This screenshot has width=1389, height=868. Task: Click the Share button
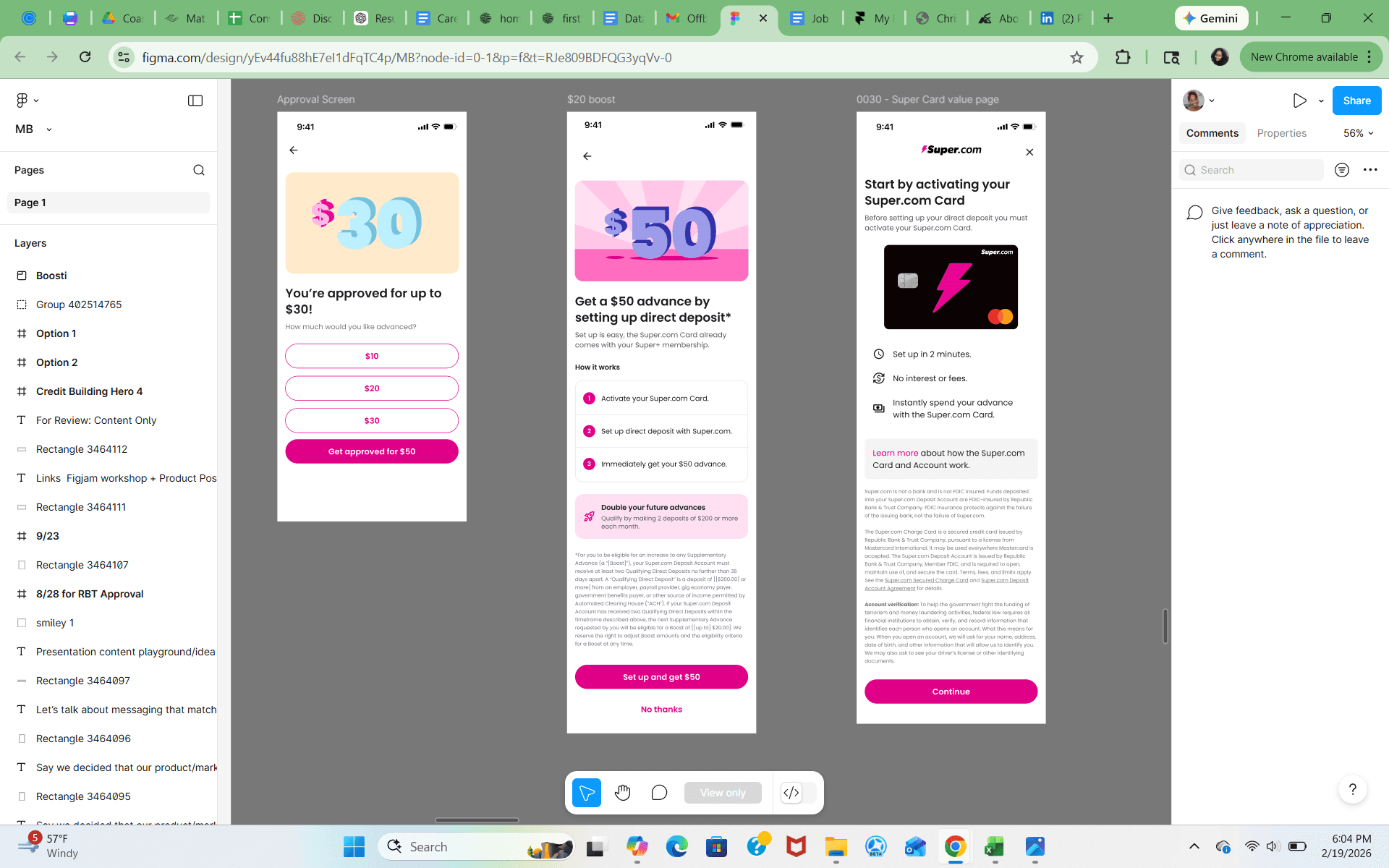[x=1356, y=101]
